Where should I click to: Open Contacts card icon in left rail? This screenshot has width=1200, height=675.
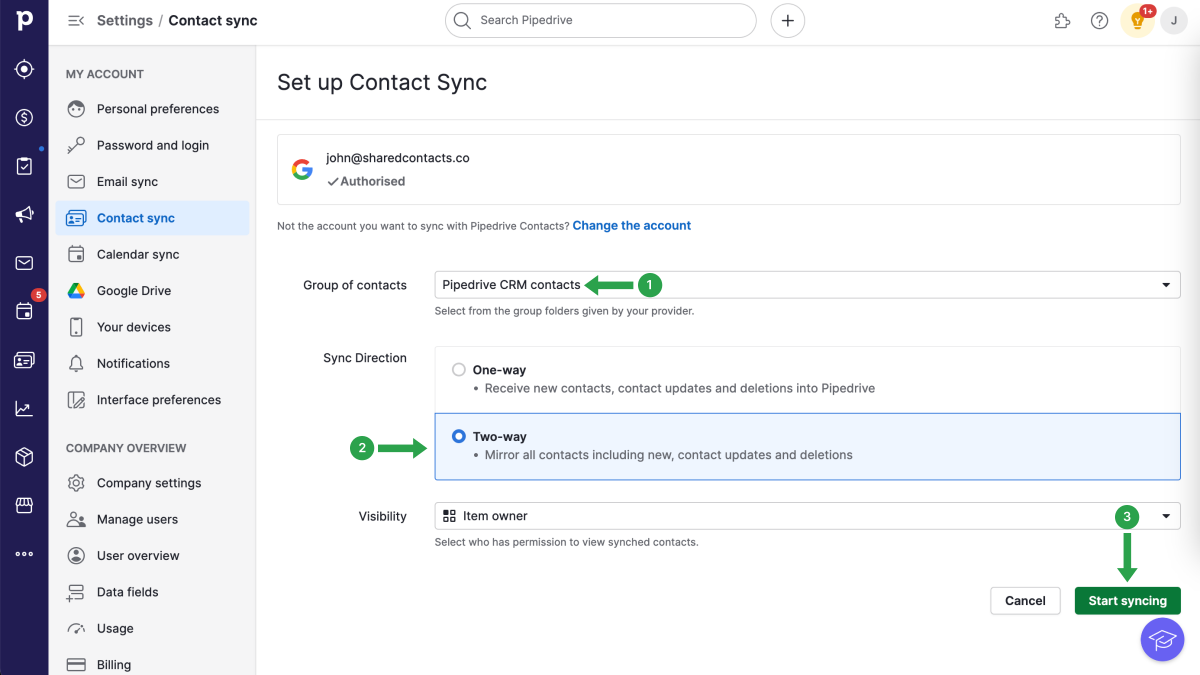coord(24,360)
